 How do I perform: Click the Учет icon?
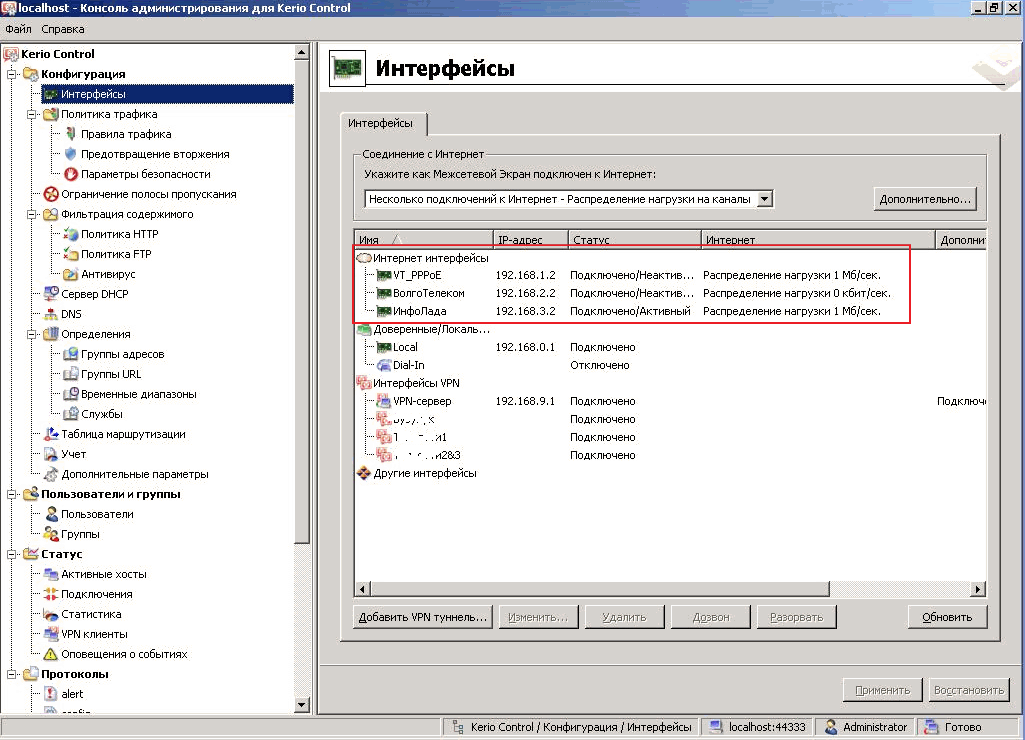(51, 454)
